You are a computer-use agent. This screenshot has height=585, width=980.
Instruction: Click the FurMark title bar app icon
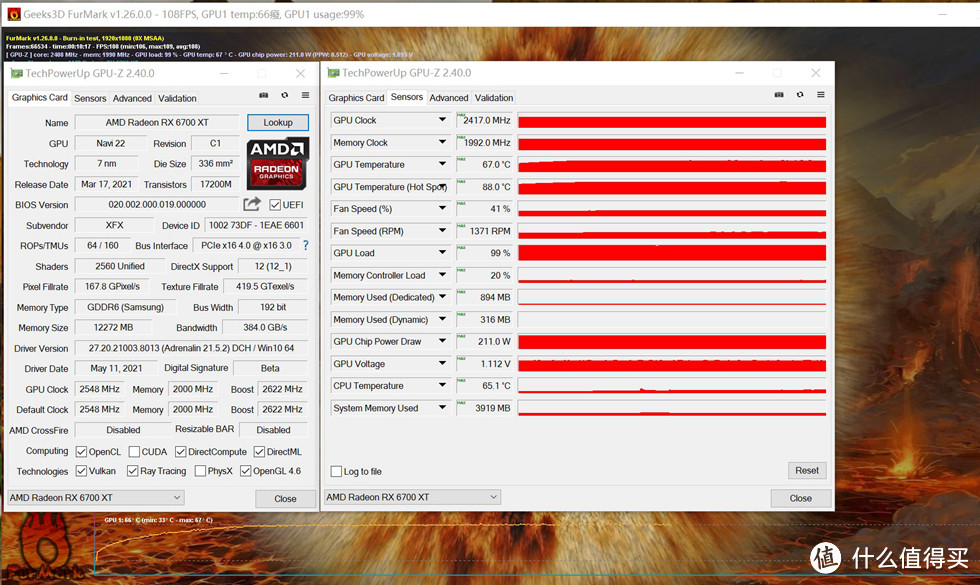(x=14, y=14)
